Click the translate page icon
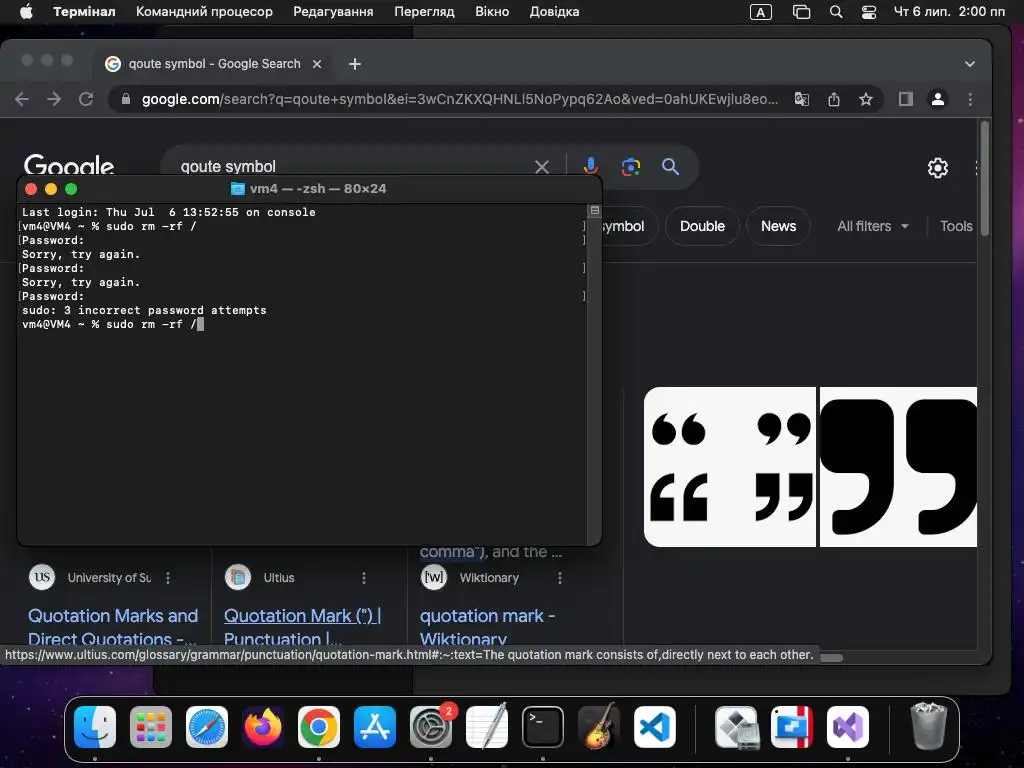The width and height of the screenshot is (1024, 768). click(x=801, y=99)
